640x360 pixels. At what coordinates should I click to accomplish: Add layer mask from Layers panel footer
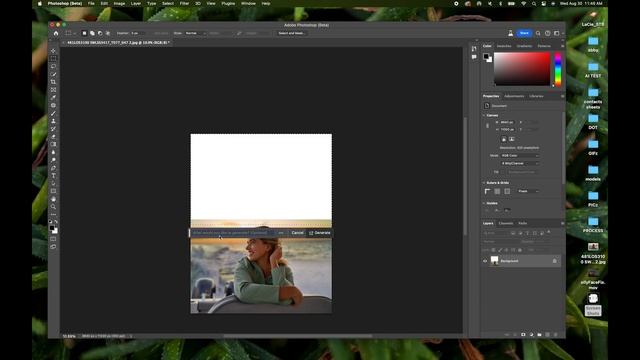click(x=523, y=334)
